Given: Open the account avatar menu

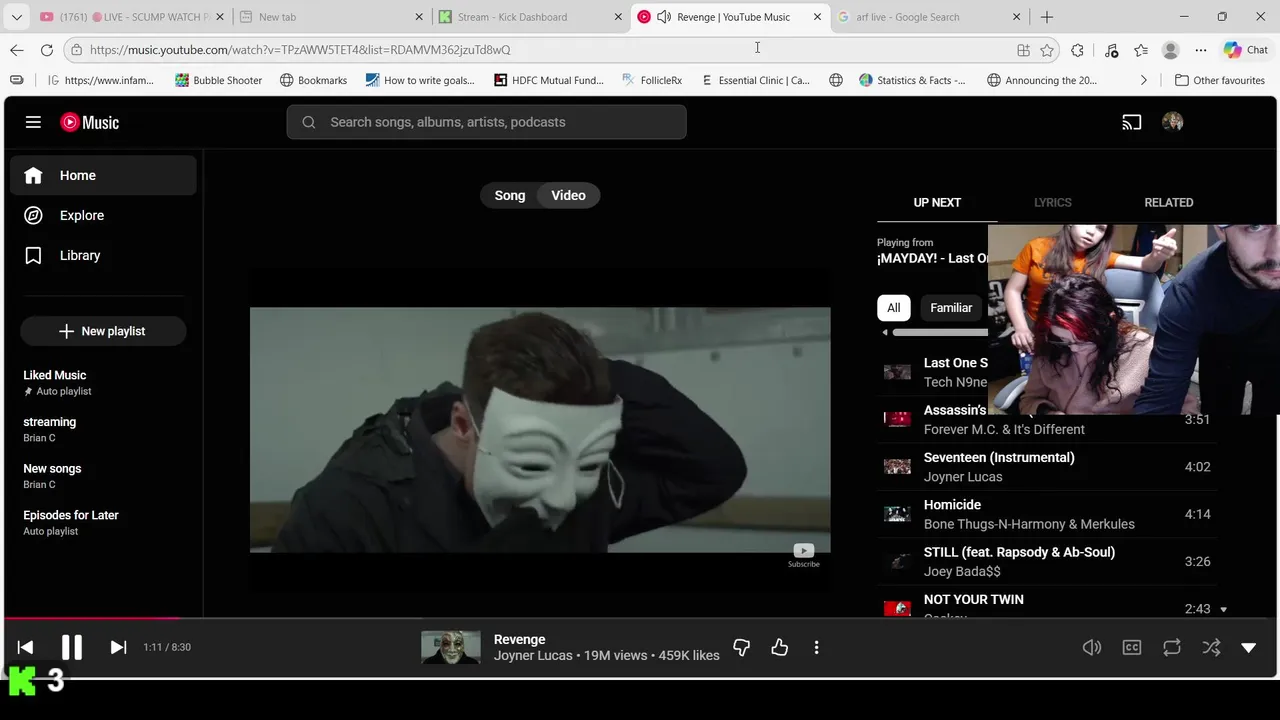Looking at the screenshot, I should [x=1173, y=122].
